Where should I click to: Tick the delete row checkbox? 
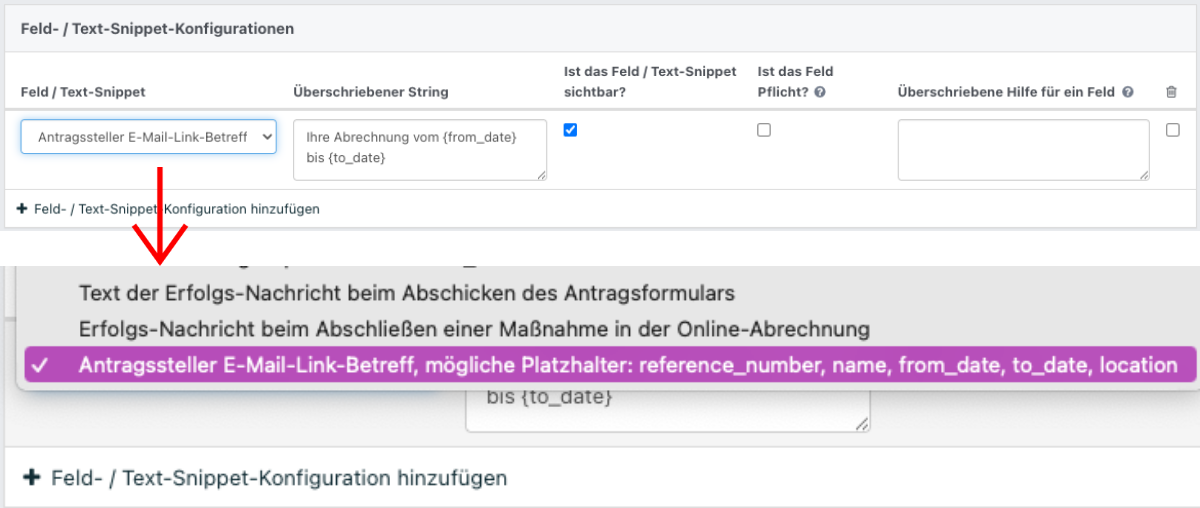click(1173, 130)
